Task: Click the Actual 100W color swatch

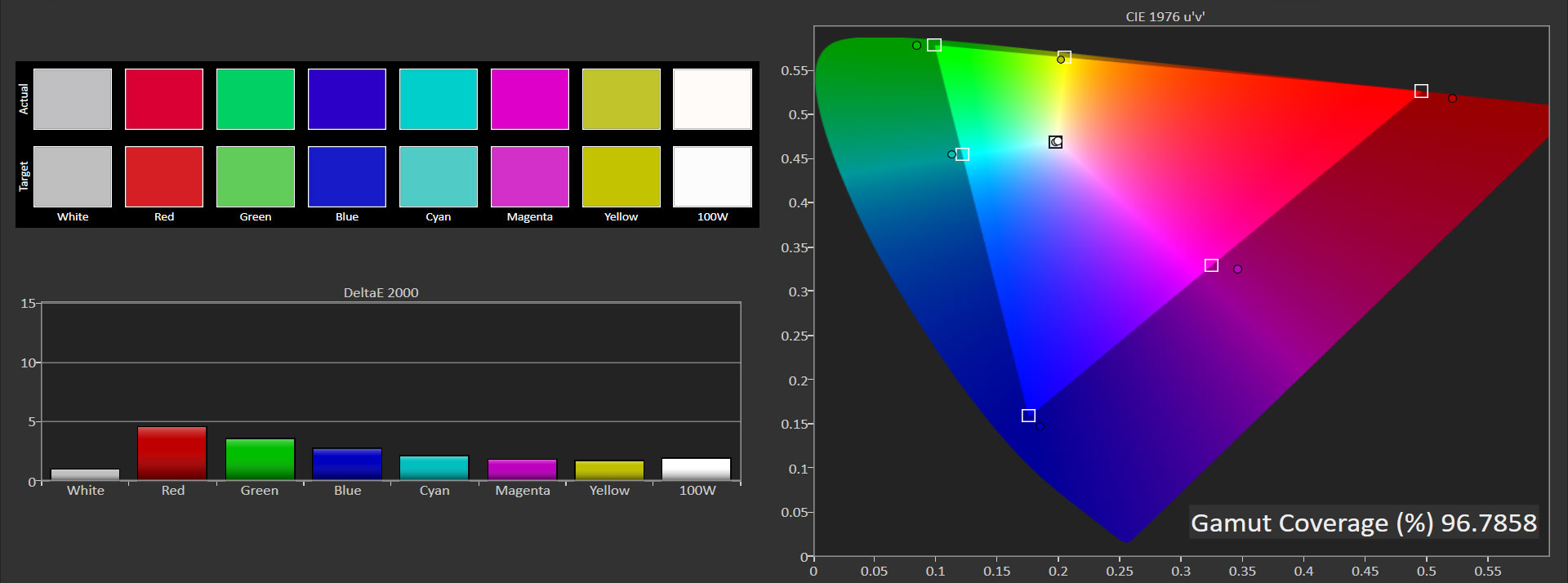Action: (712, 99)
